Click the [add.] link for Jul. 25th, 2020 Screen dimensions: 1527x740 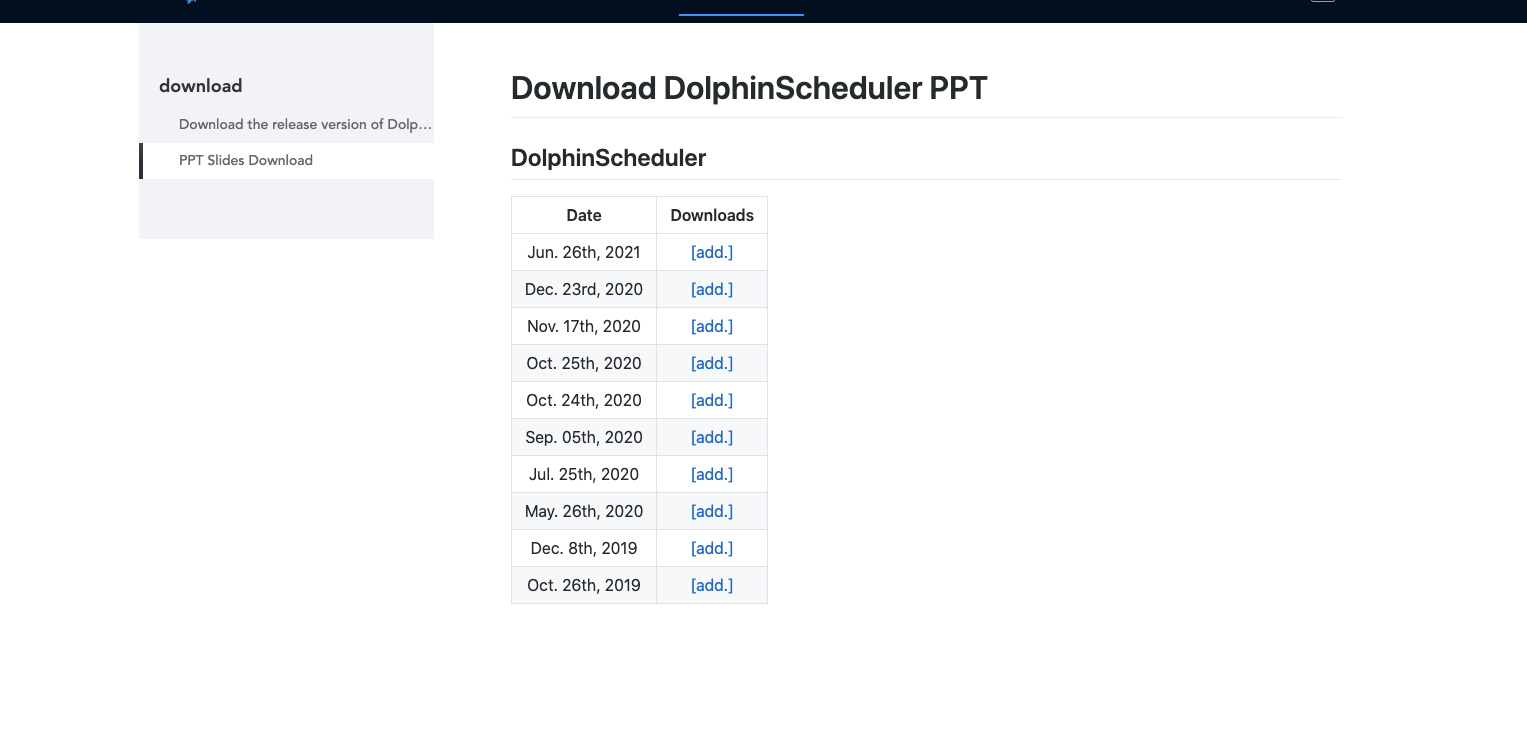712,474
